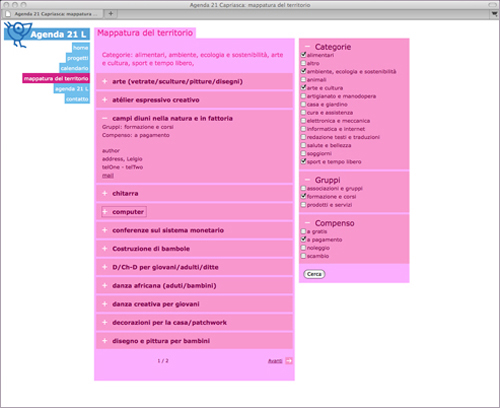Collapse the campi diurni nella natura entry
This screenshot has height=409, width=500.
[x=104, y=118]
